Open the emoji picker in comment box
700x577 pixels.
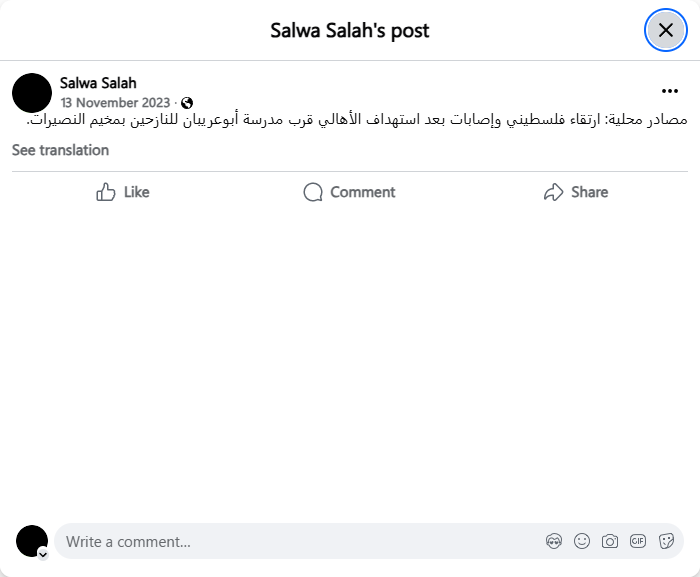pos(582,541)
